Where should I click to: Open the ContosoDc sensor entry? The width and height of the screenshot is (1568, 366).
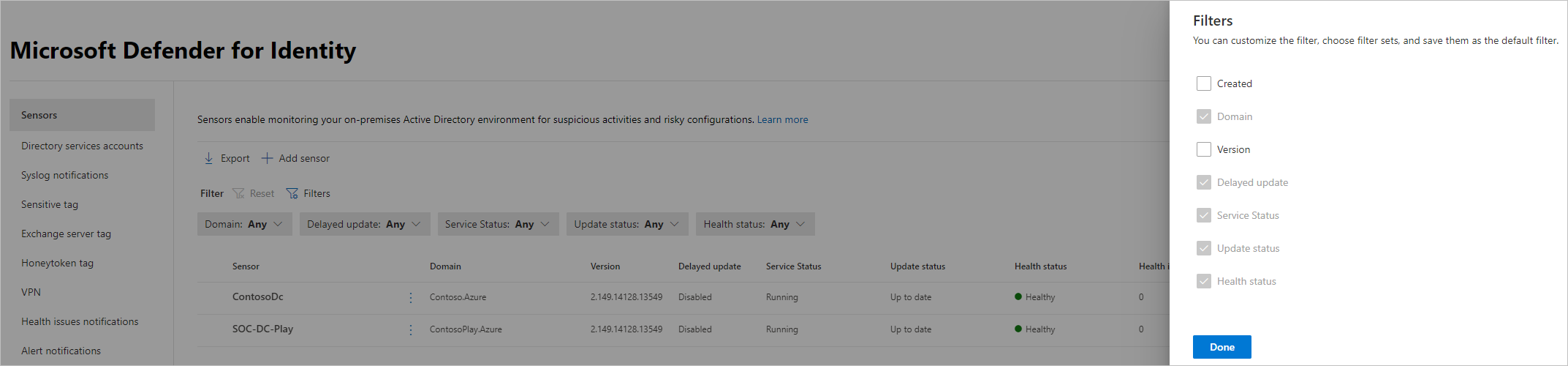[x=257, y=297]
